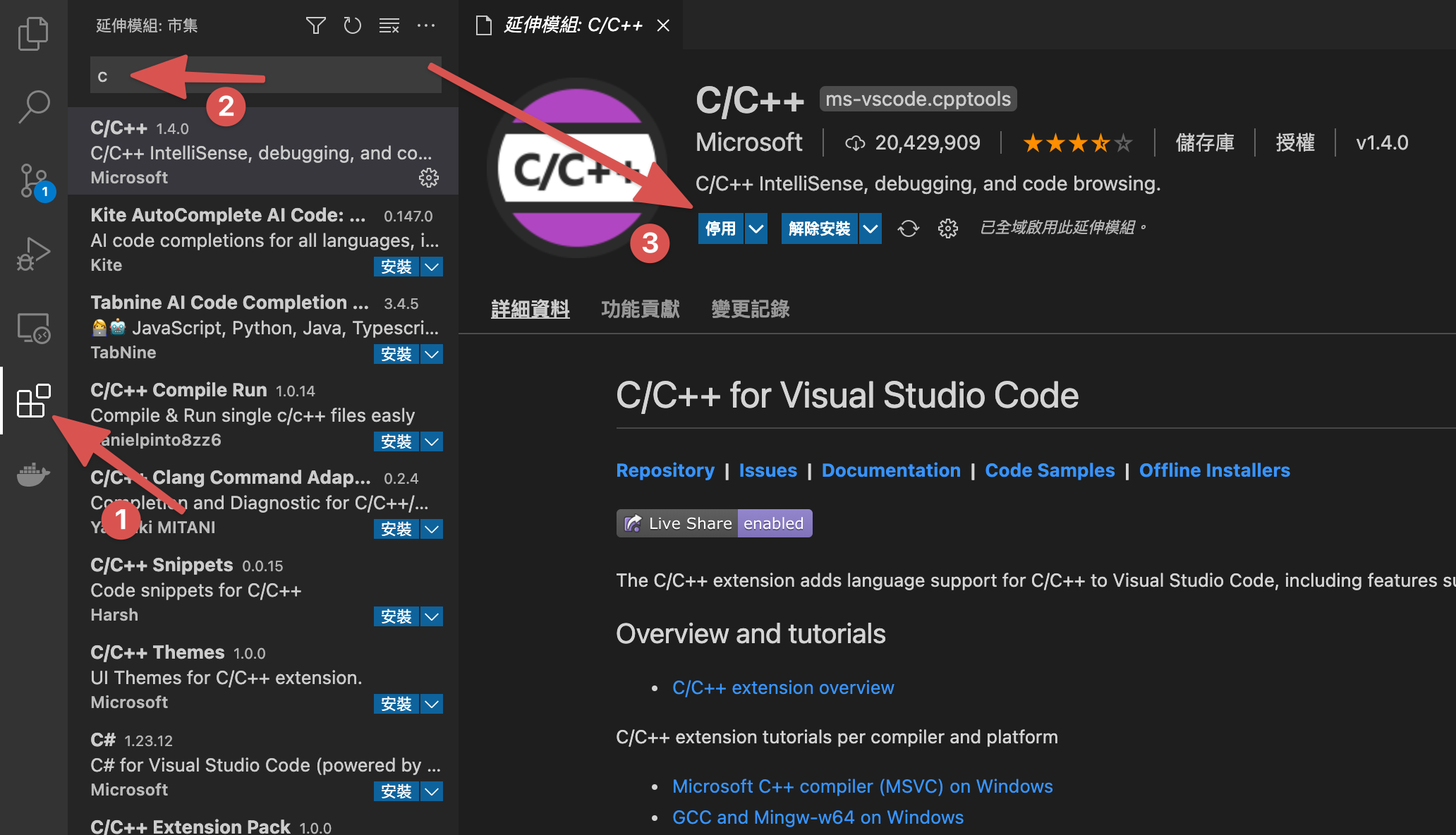Click the sync icon beside uninstall button

point(908,228)
